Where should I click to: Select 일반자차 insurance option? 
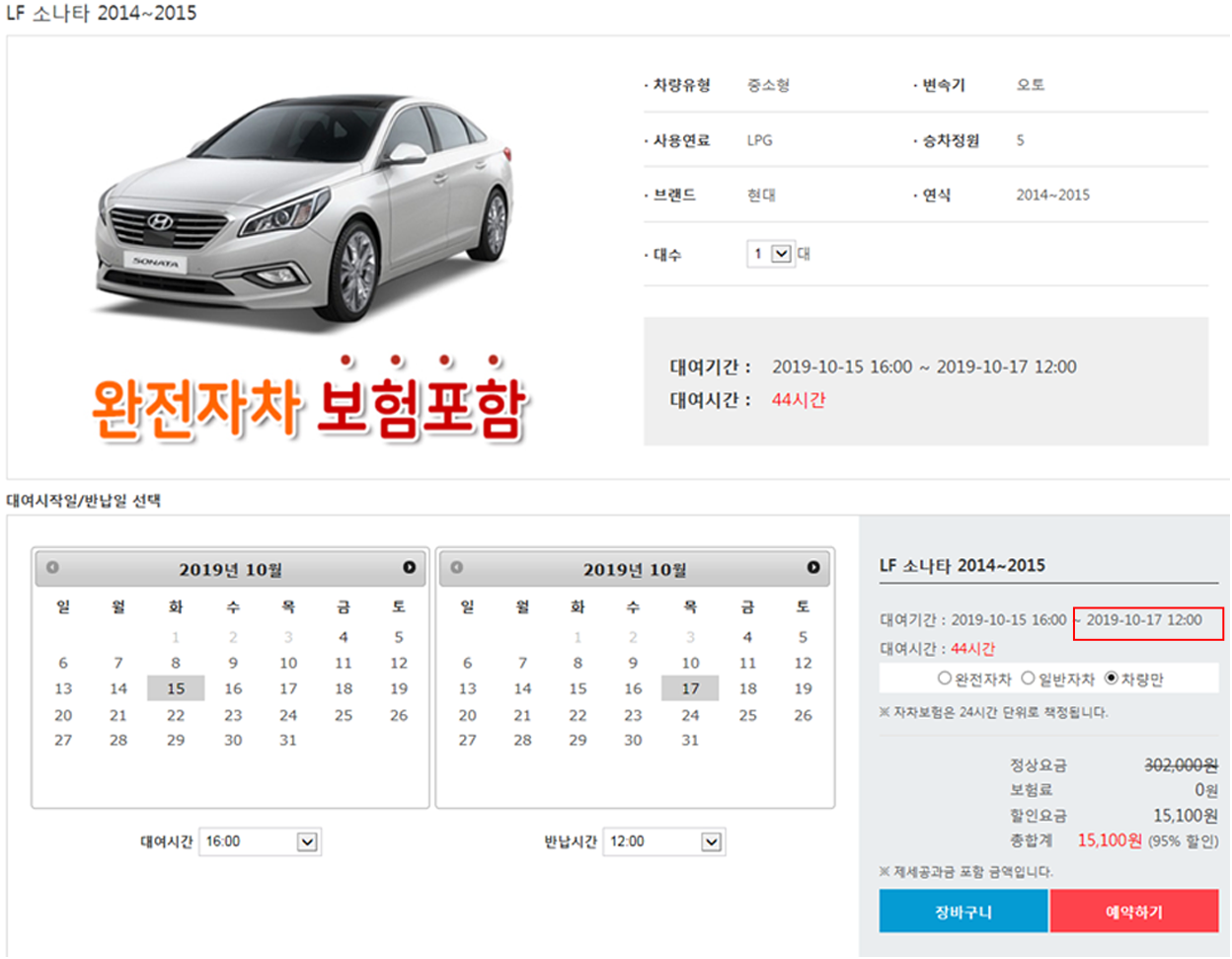click(1028, 679)
